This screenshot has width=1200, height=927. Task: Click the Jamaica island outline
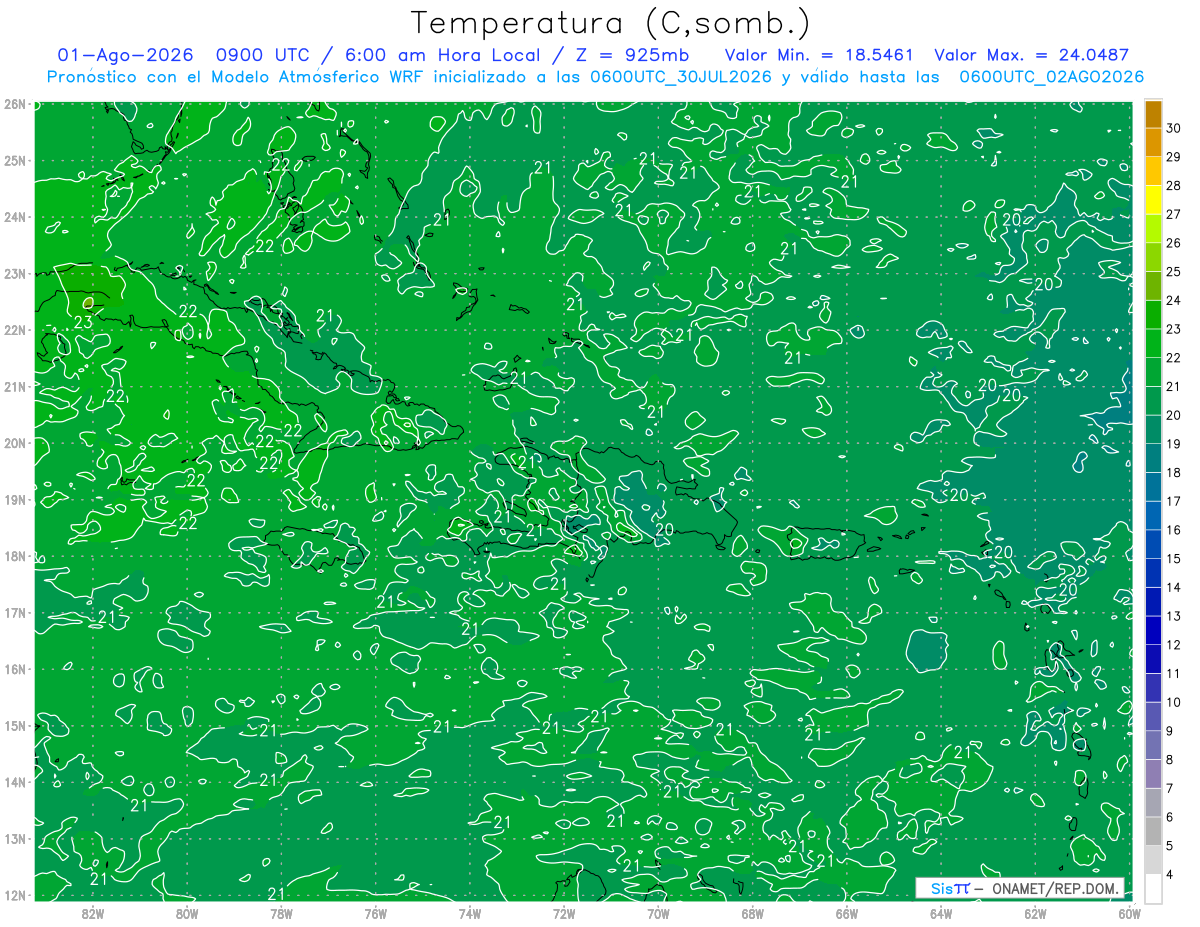[316, 548]
